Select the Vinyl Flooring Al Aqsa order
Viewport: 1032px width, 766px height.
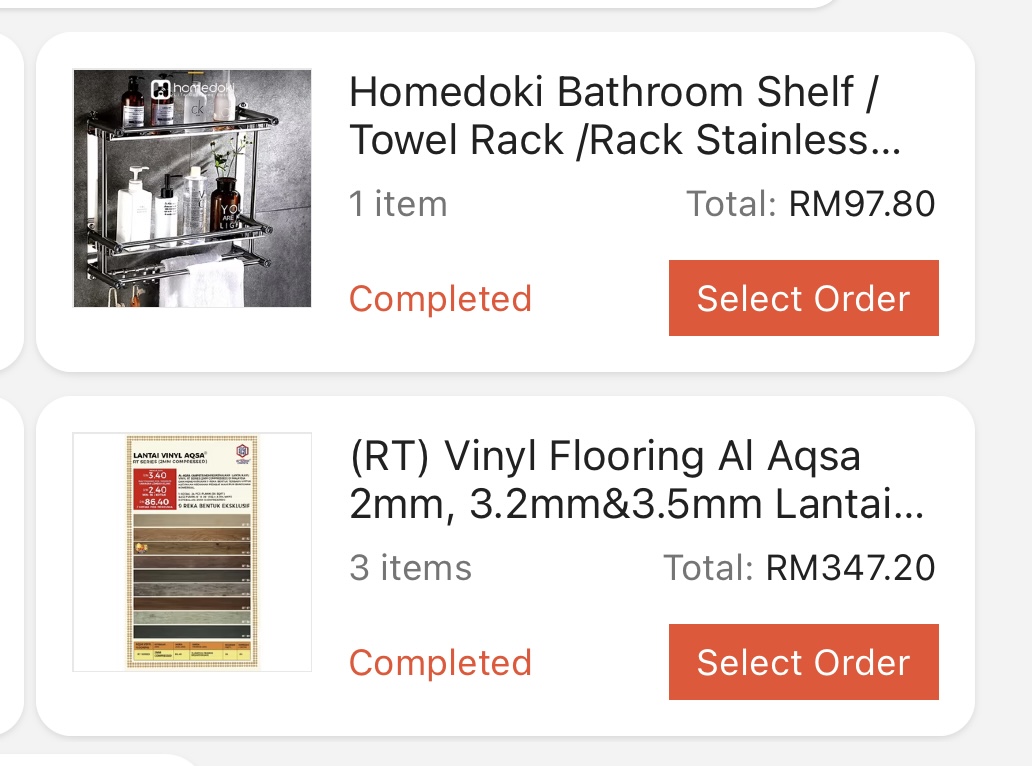(x=804, y=662)
